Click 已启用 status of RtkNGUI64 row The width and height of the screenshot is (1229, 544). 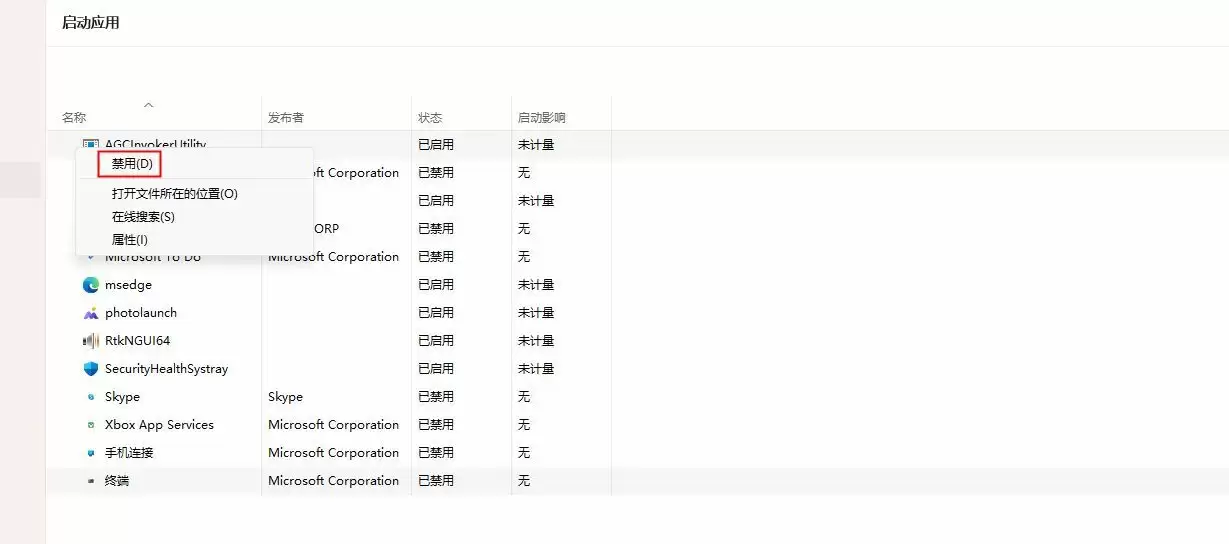click(436, 341)
